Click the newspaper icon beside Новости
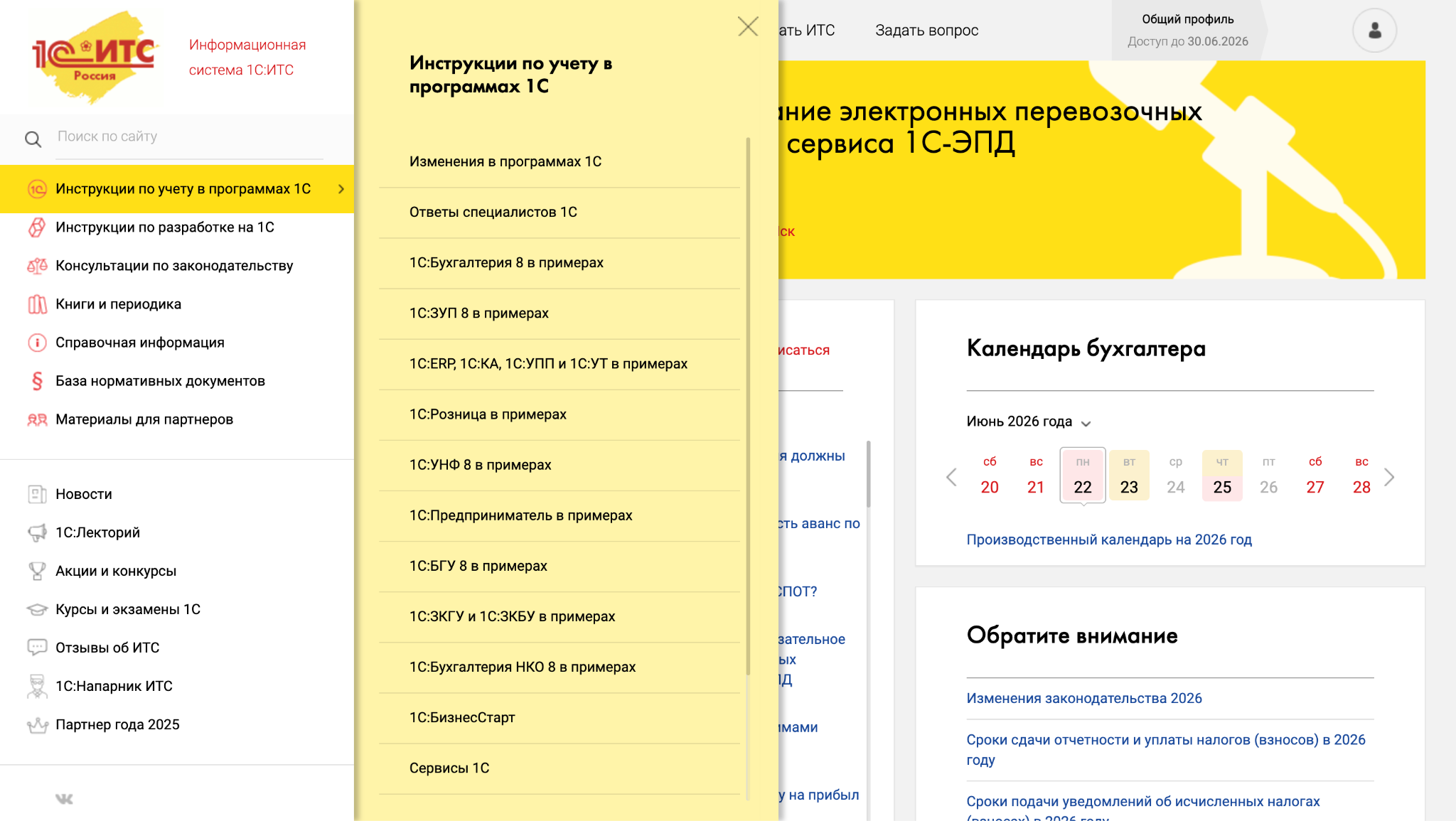 point(37,494)
